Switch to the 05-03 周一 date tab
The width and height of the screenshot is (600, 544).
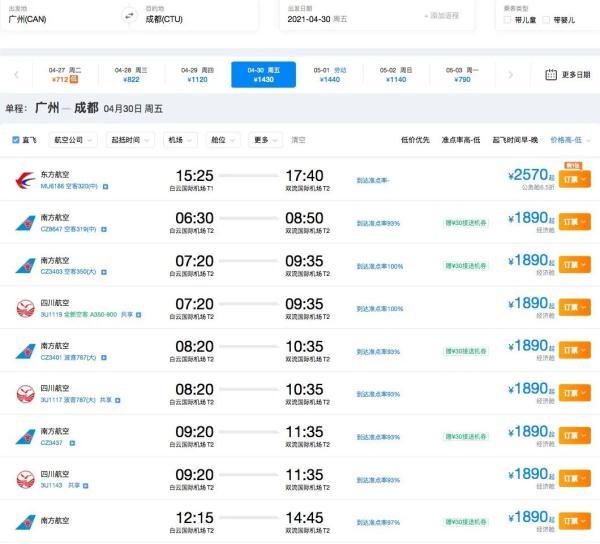[x=462, y=75]
